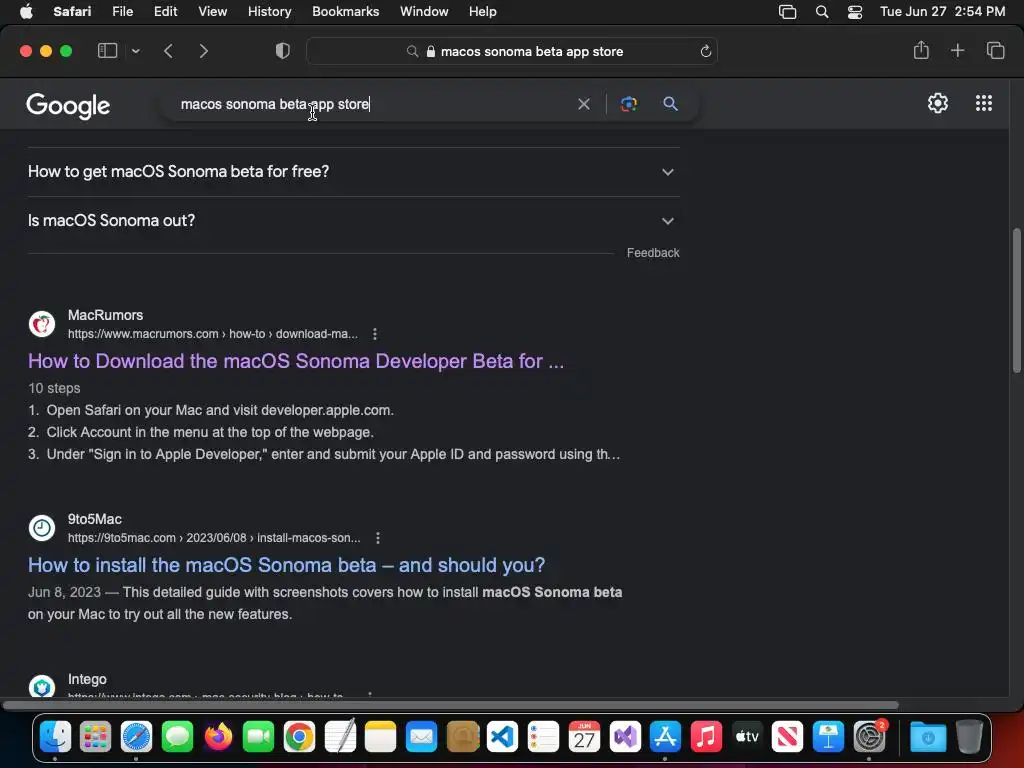Expand "How to get macOS Sonoma beta for free?"

pos(353,172)
